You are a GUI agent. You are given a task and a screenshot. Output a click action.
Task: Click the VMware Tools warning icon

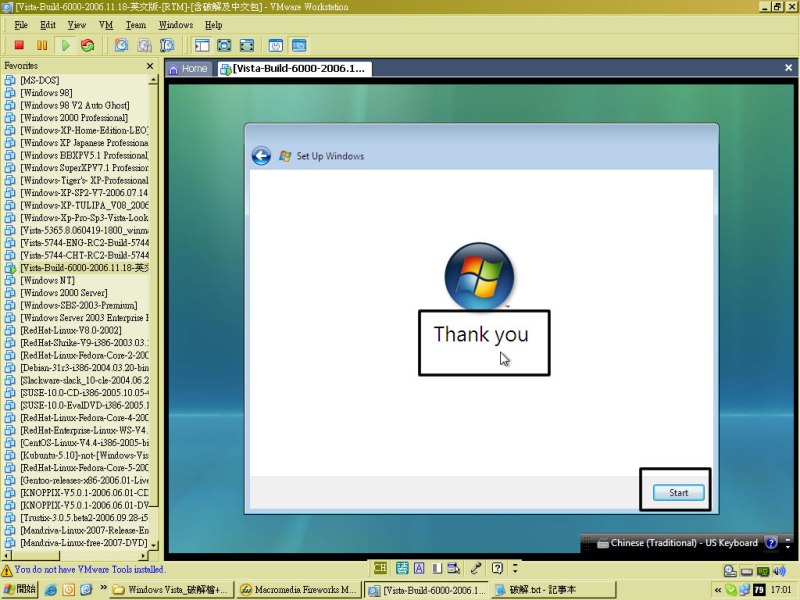click(7, 570)
